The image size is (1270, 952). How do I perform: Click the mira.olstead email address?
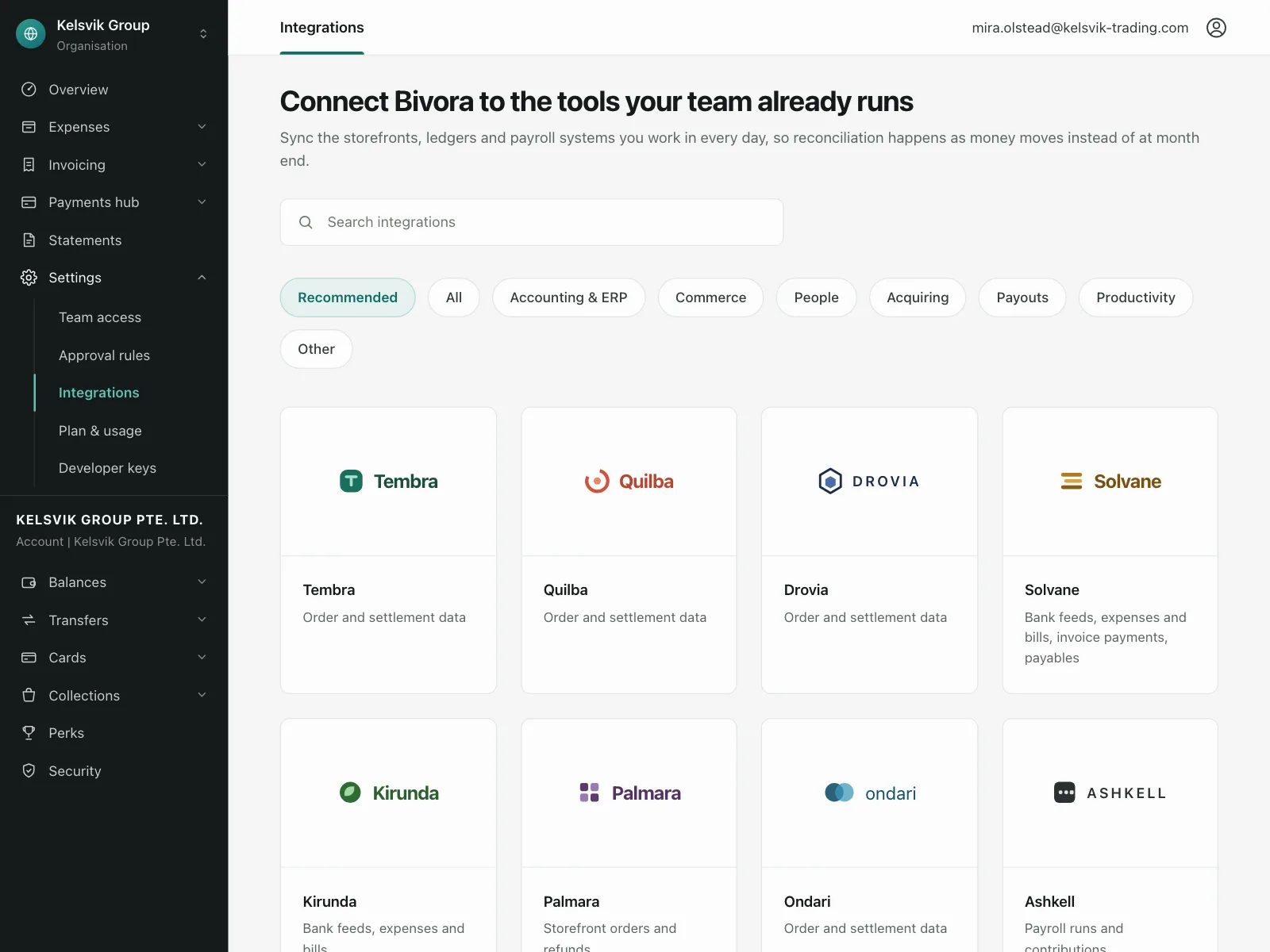1080,28
